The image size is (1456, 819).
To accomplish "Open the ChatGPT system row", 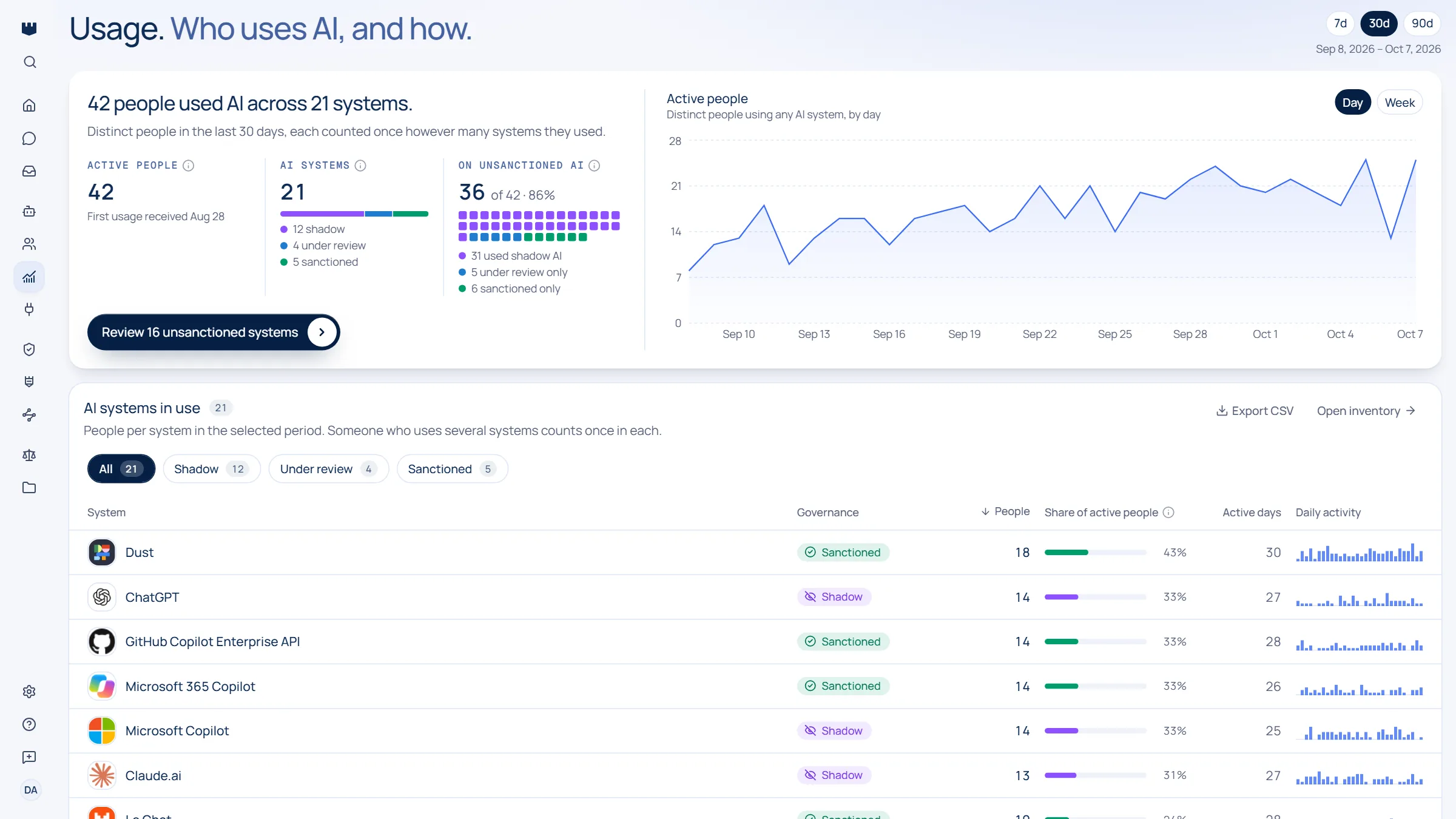I will [755, 597].
